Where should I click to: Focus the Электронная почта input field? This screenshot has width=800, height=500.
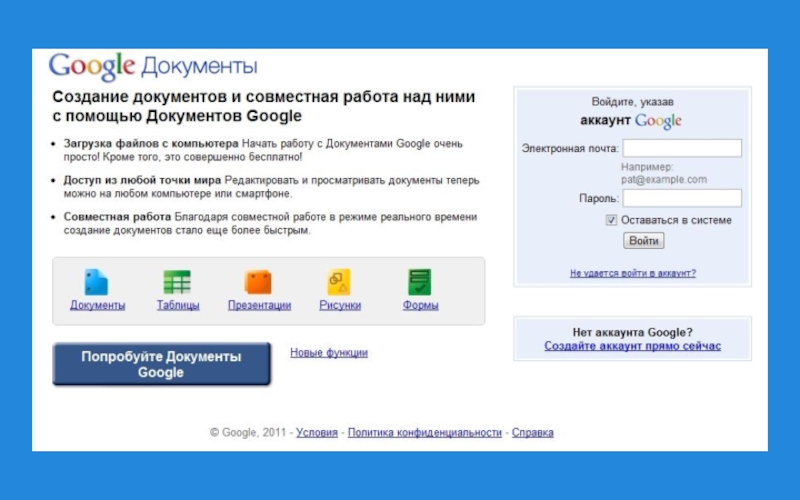(x=682, y=148)
